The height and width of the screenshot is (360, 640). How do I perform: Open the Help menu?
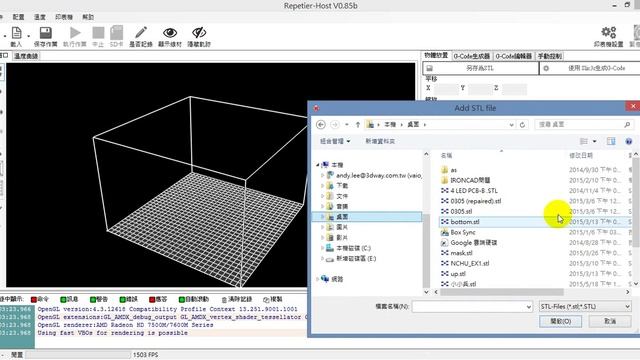pos(88,17)
